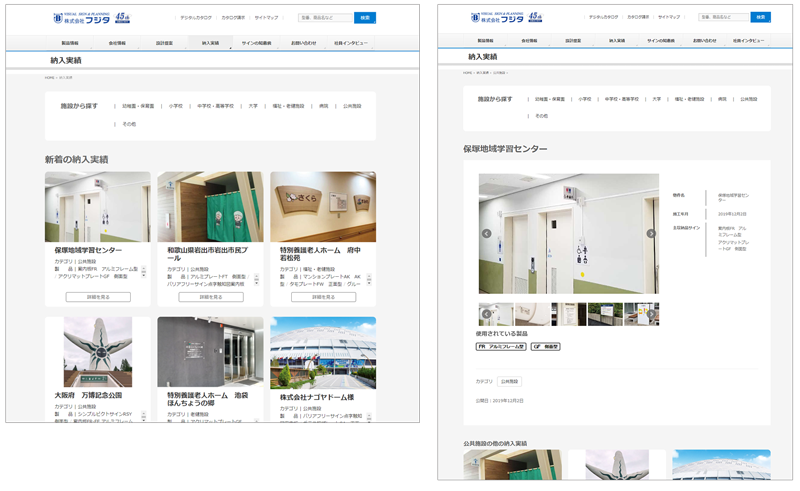Click the 45th anniversary badge on left page
This screenshot has height=491, width=800.
[x=122, y=18]
